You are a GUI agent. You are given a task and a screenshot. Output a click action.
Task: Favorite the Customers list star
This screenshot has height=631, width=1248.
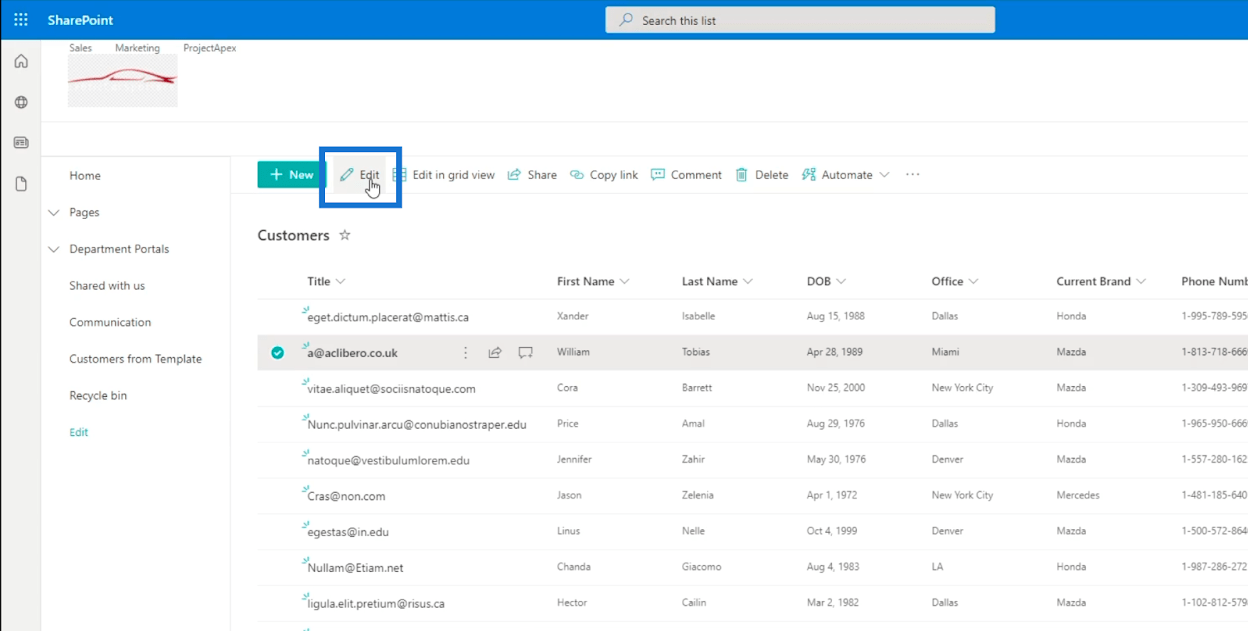tap(345, 235)
